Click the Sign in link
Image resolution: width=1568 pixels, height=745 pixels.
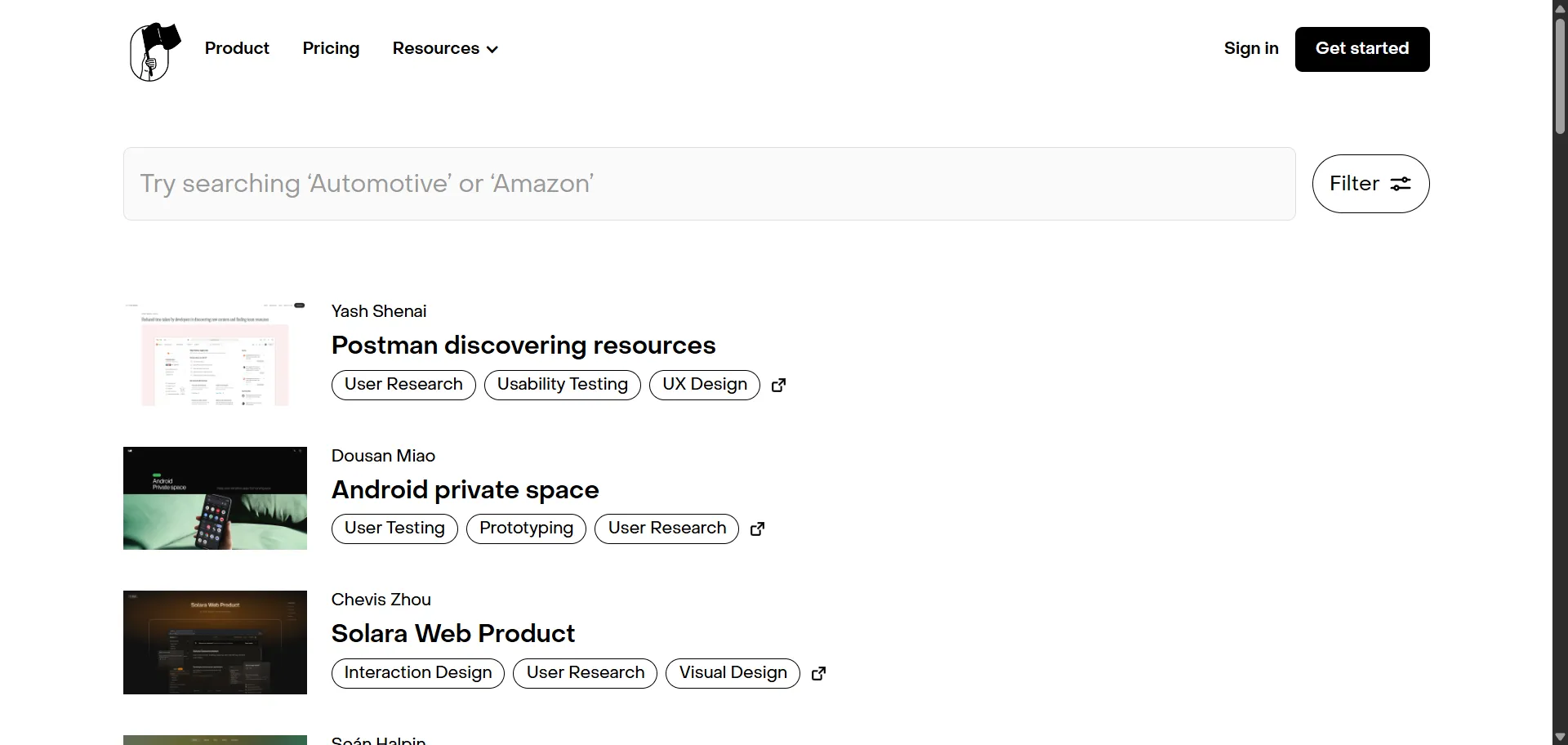[1251, 48]
